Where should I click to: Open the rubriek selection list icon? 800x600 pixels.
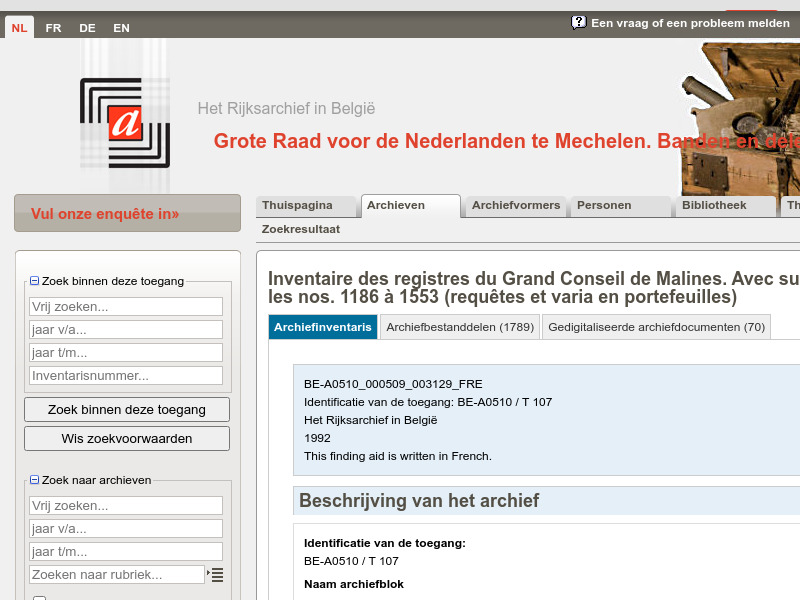[216, 574]
